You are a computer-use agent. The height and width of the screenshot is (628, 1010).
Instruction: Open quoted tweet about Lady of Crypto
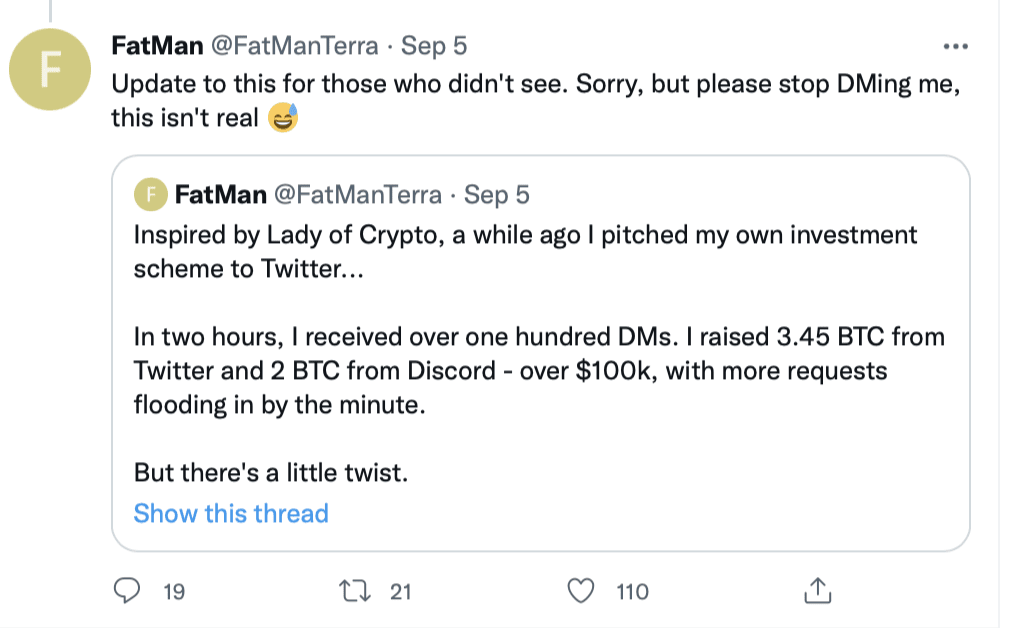click(x=540, y=353)
